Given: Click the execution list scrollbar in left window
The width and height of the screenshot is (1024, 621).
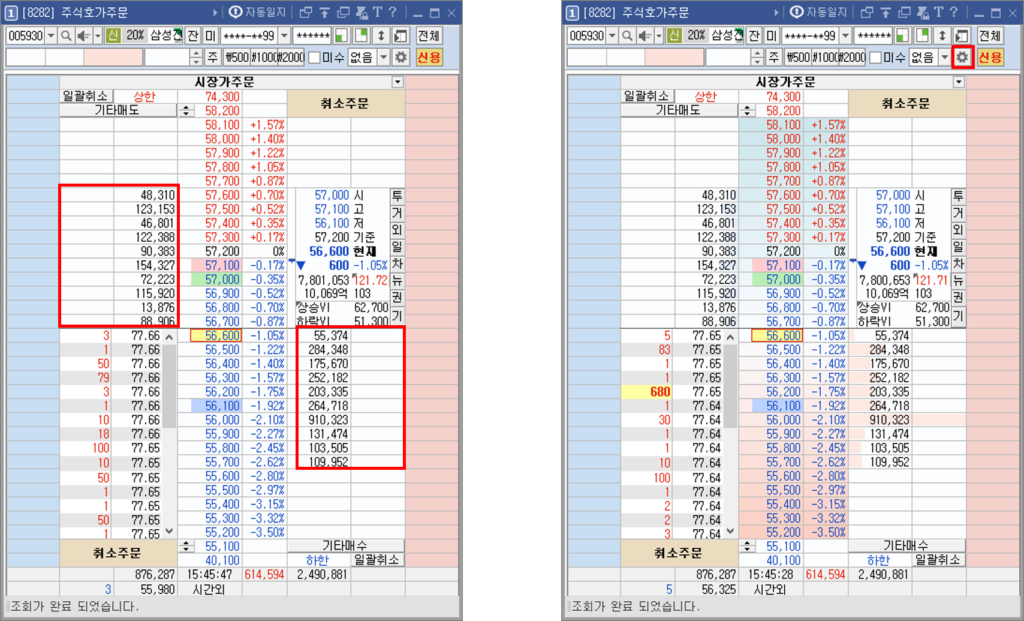Looking at the screenshot, I should tap(169, 386).
